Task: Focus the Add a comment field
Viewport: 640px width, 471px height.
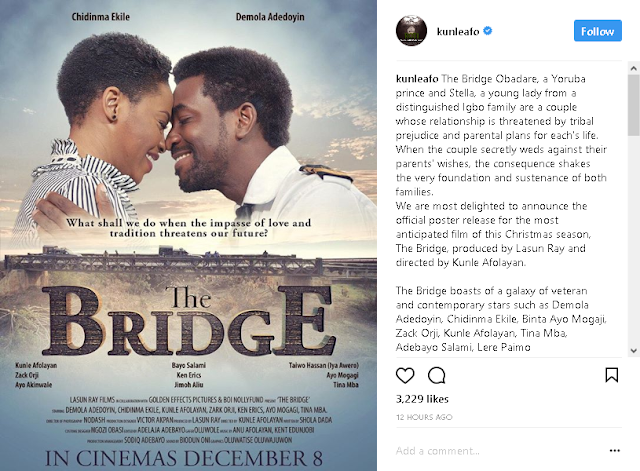Action: pos(498,451)
